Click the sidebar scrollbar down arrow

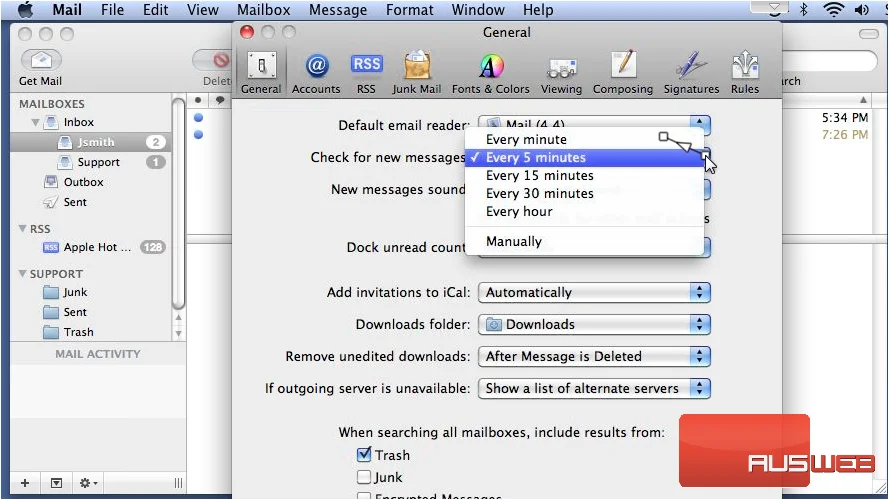[x=178, y=333]
